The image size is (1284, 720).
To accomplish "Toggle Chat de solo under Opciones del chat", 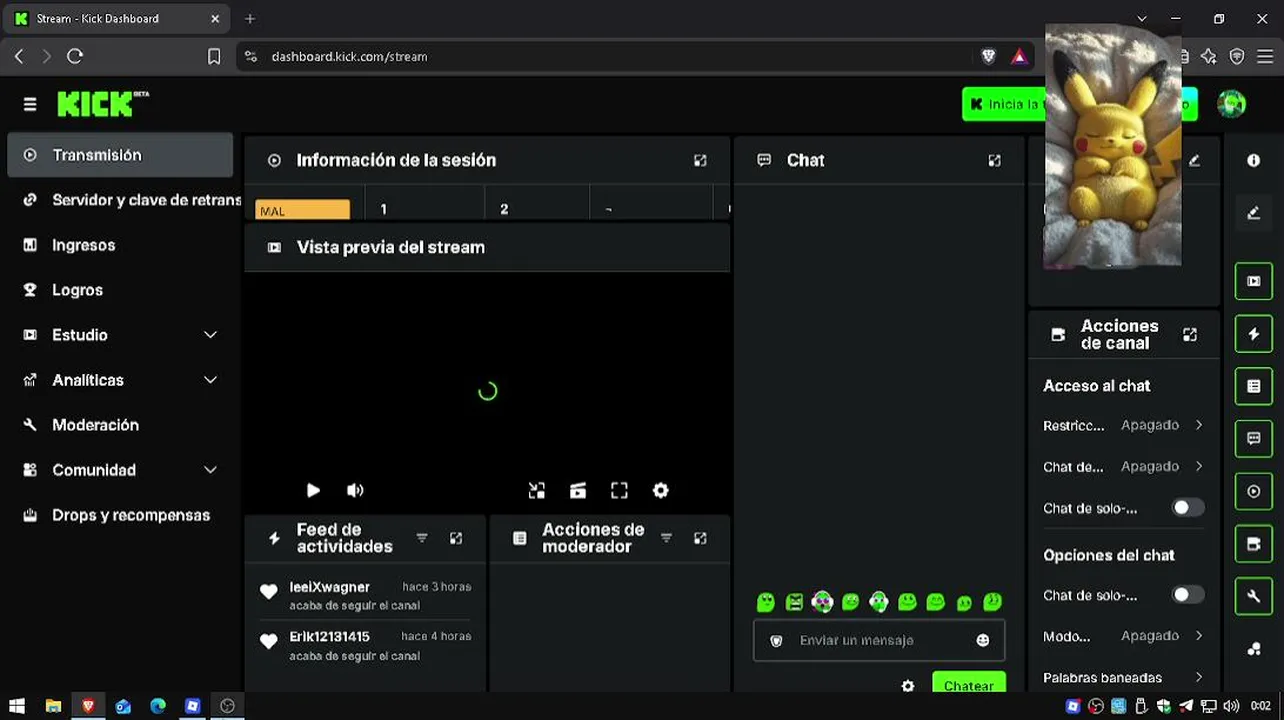I will (1187, 595).
